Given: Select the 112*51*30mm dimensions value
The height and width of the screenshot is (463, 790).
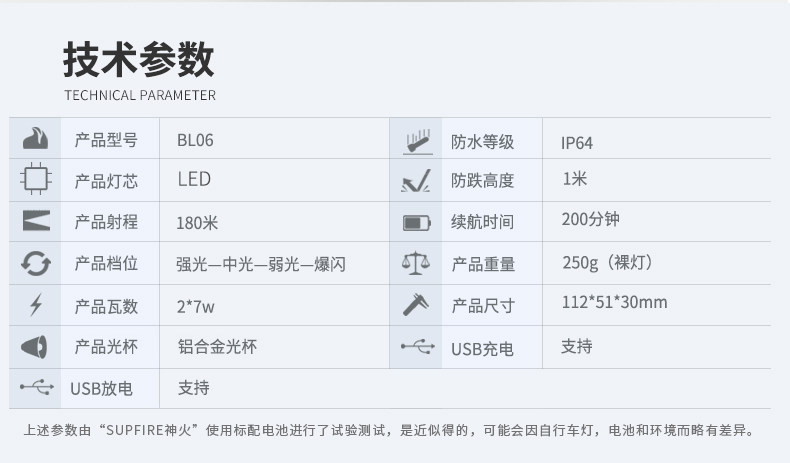Looking at the screenshot, I should point(614,302).
